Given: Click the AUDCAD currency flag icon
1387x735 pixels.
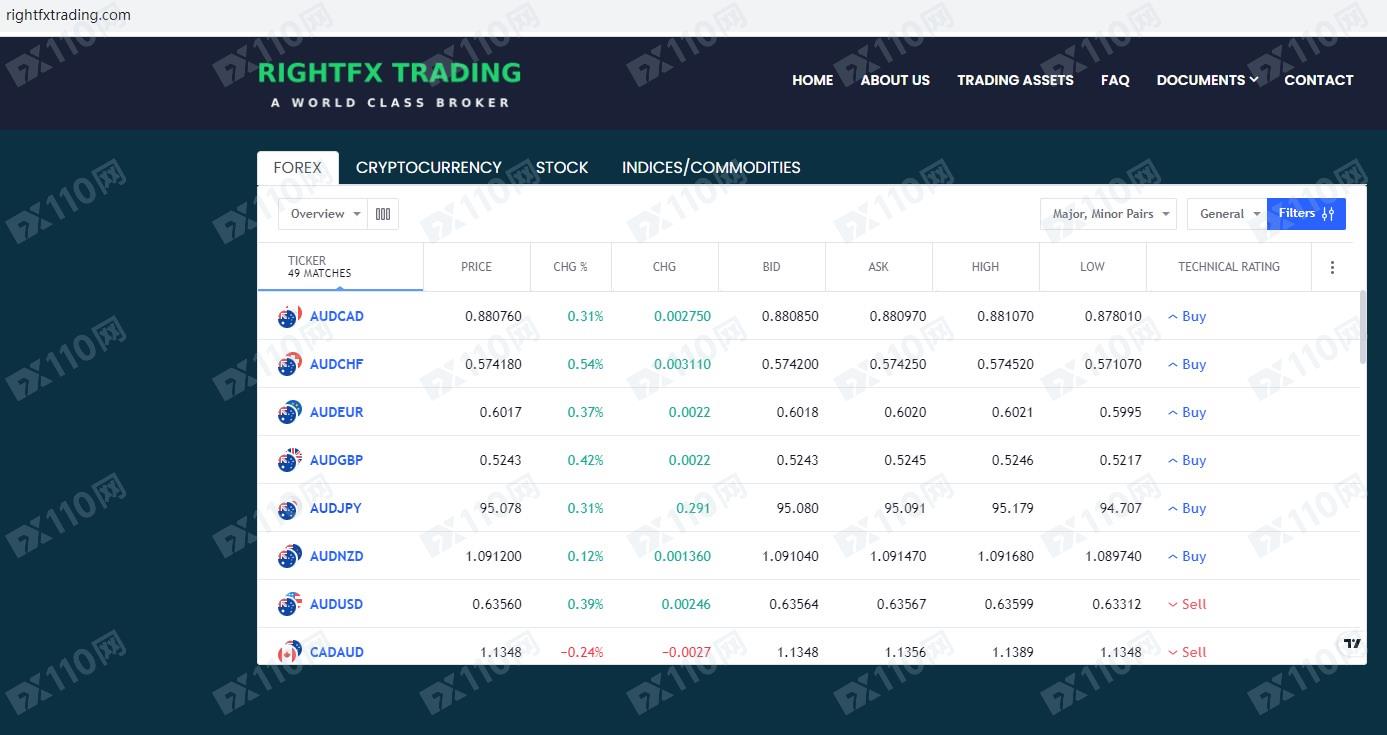Looking at the screenshot, I should coord(290,317).
